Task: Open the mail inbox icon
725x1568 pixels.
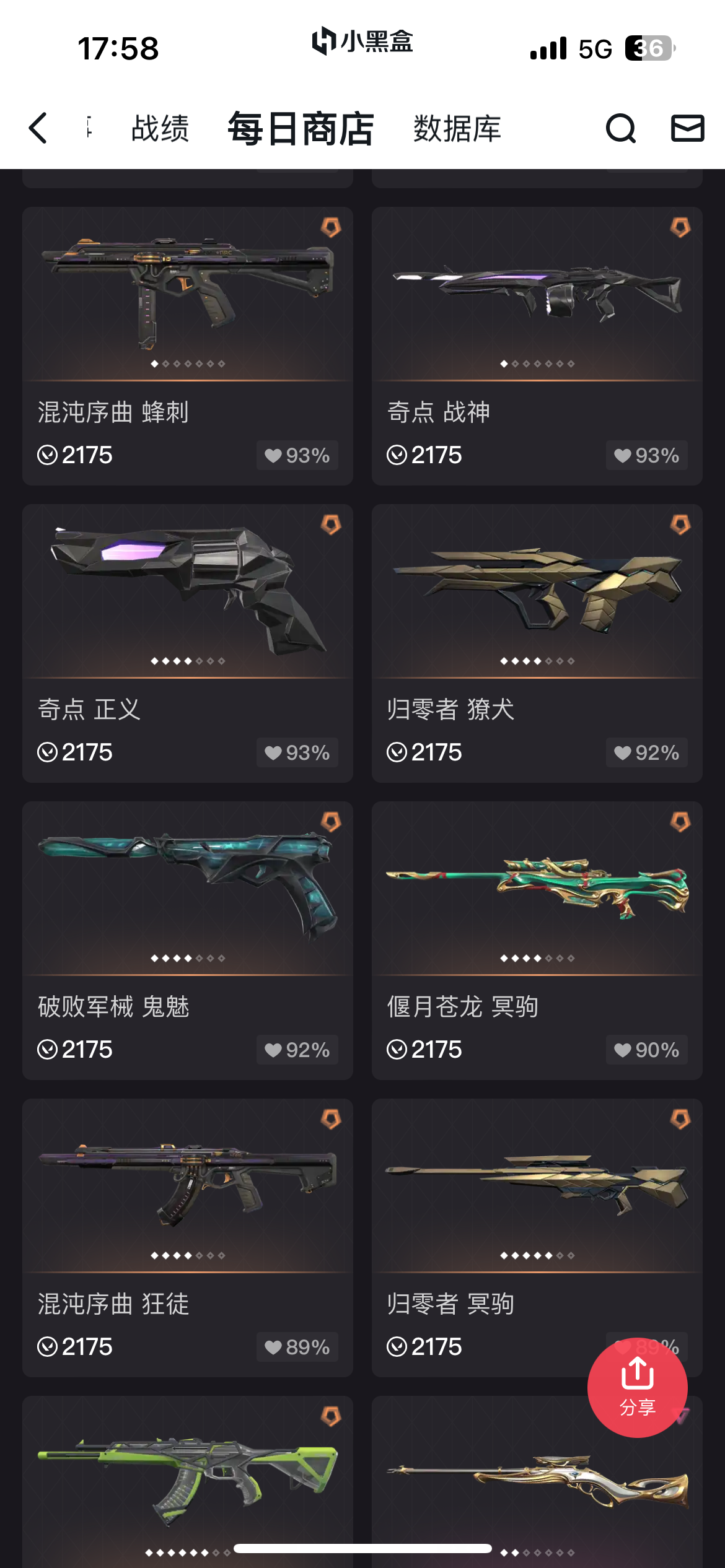Action: (x=688, y=128)
